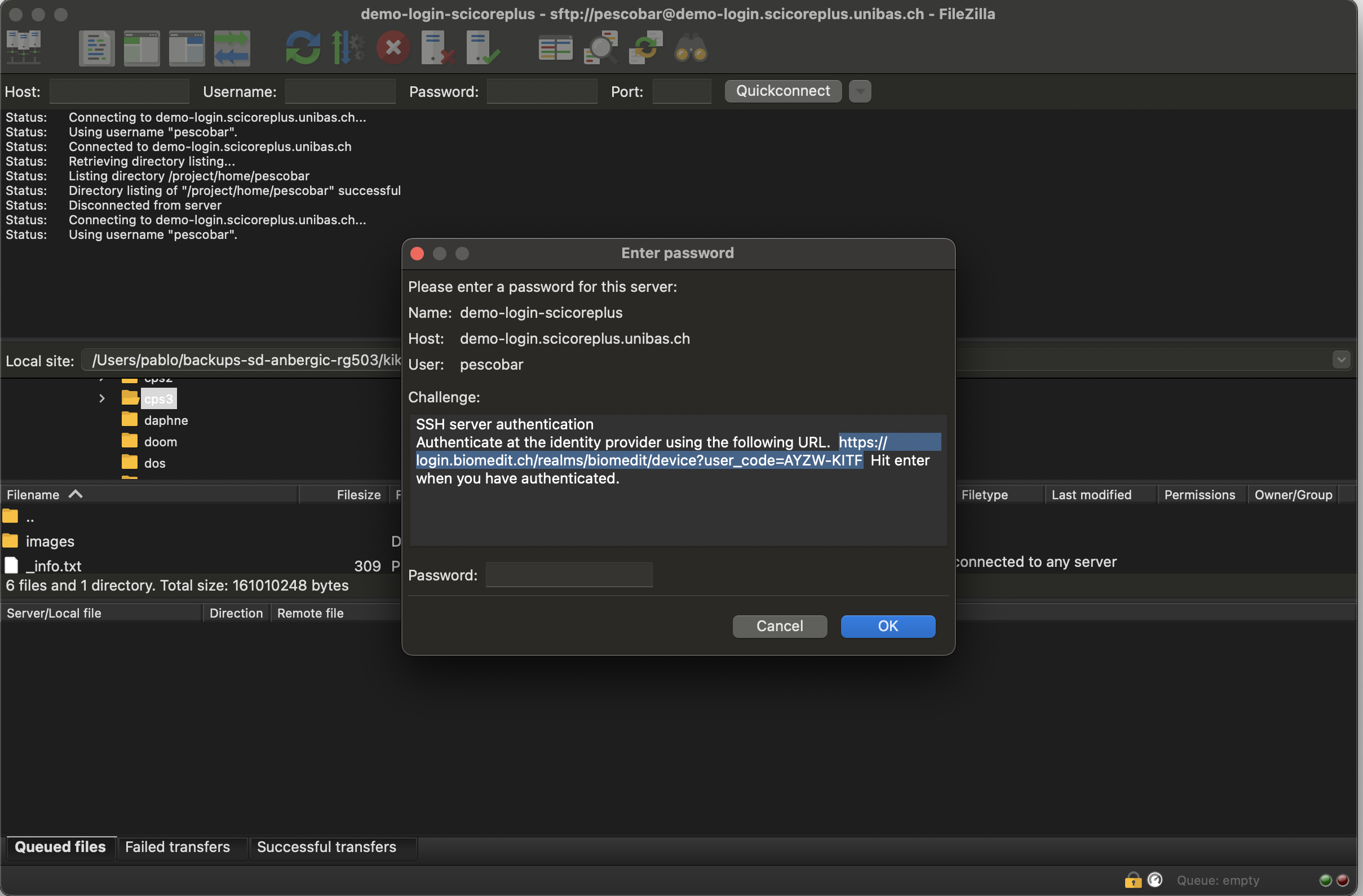Click the Password field in the dialog
The width and height of the screenshot is (1363, 896).
pyautogui.click(x=569, y=575)
